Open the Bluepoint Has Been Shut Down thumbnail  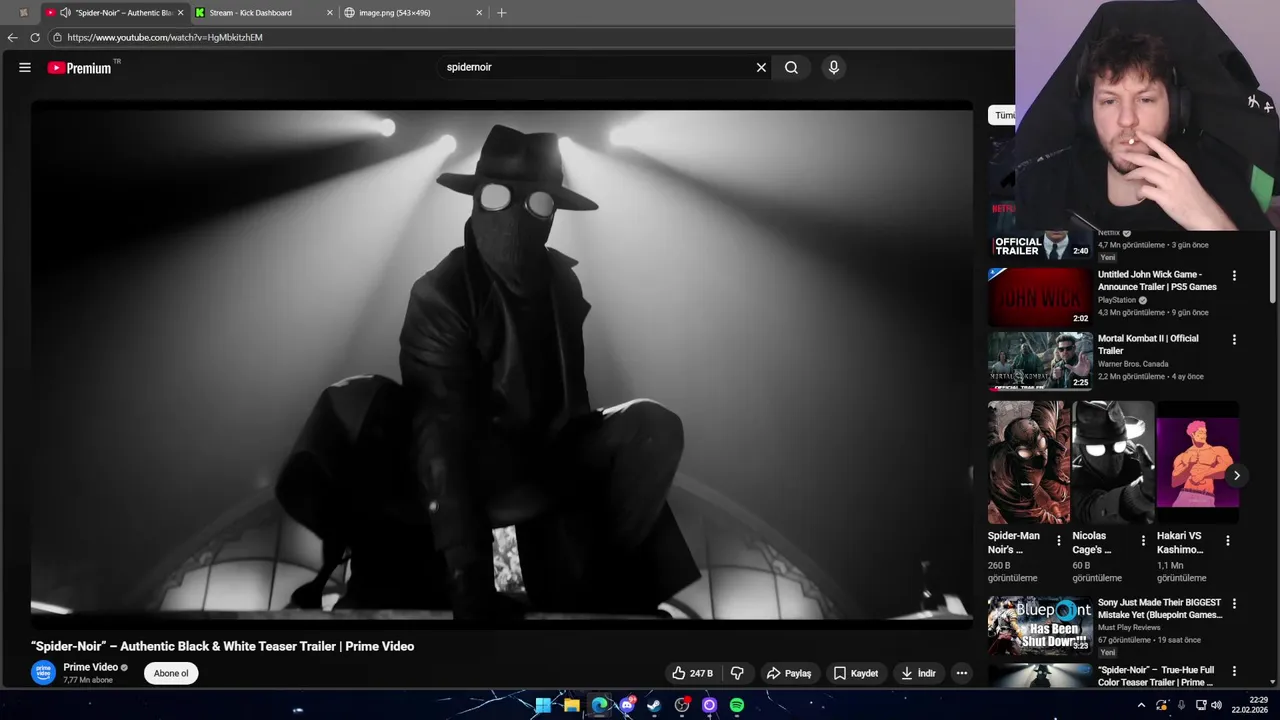pos(1040,626)
